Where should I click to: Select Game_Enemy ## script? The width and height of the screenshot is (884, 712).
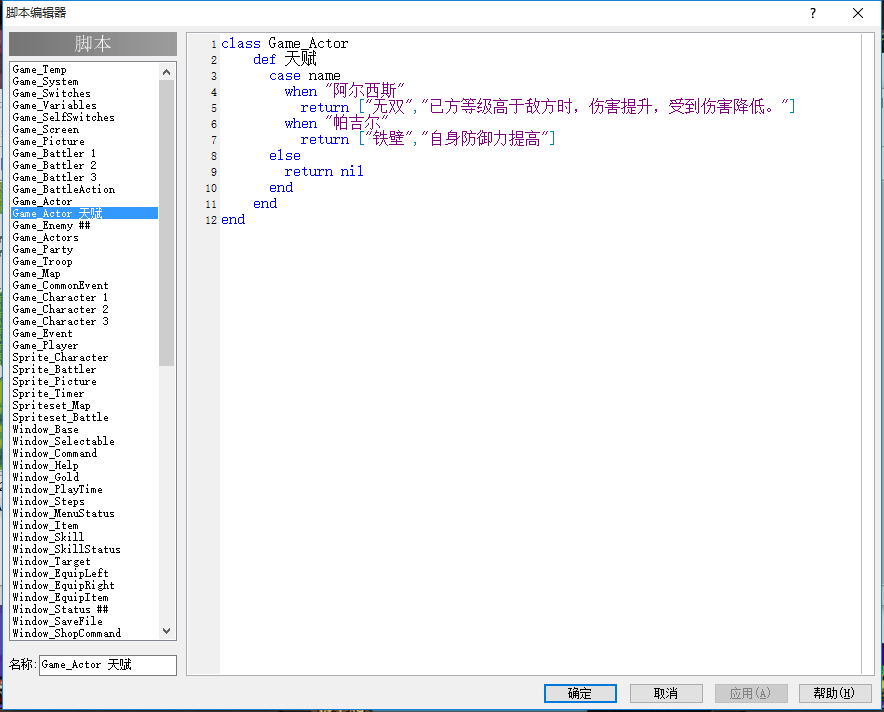85,225
